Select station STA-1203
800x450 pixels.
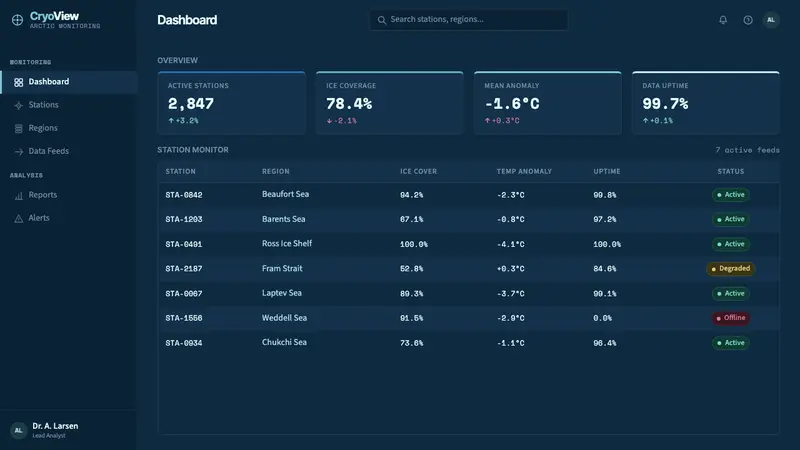coord(184,219)
